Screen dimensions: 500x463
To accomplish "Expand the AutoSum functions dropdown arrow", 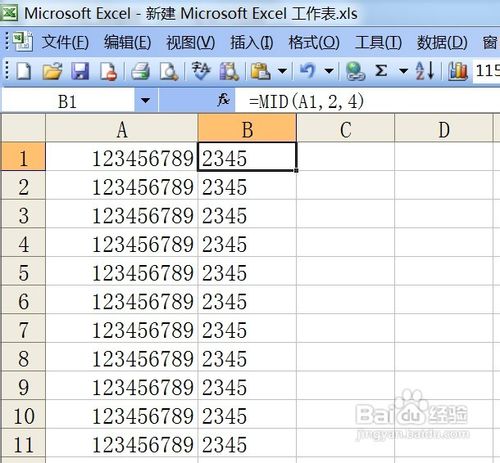I will point(404,71).
